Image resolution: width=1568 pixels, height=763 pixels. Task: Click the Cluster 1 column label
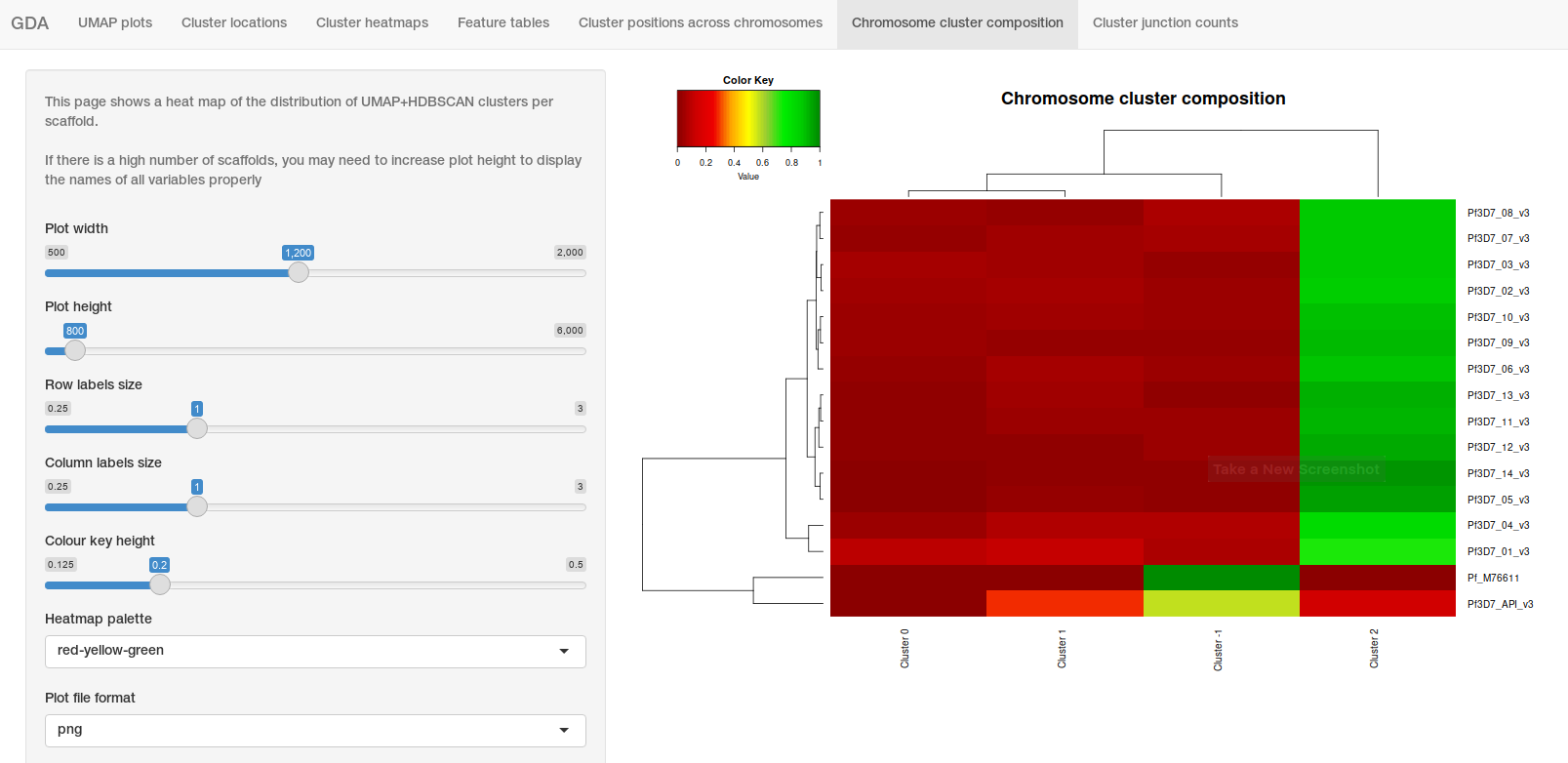point(1062,648)
